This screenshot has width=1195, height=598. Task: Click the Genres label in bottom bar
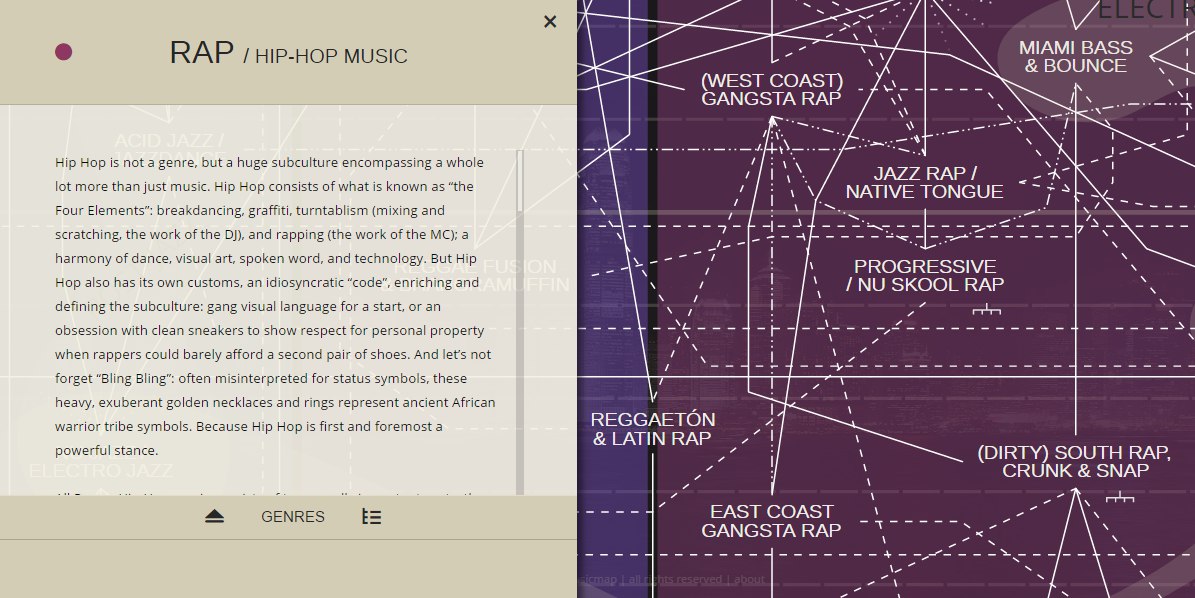[293, 517]
